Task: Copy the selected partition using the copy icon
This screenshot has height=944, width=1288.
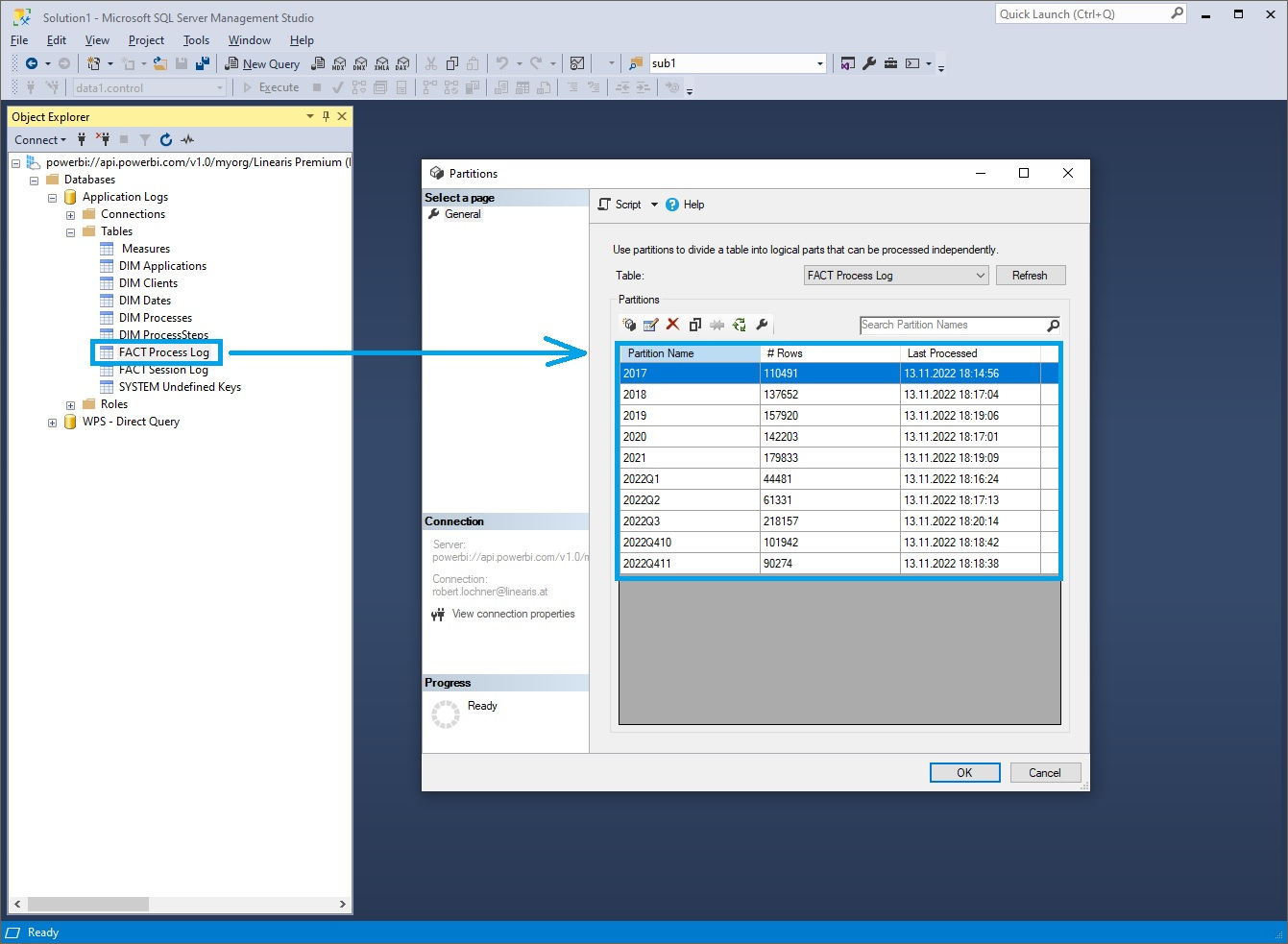Action: click(695, 325)
